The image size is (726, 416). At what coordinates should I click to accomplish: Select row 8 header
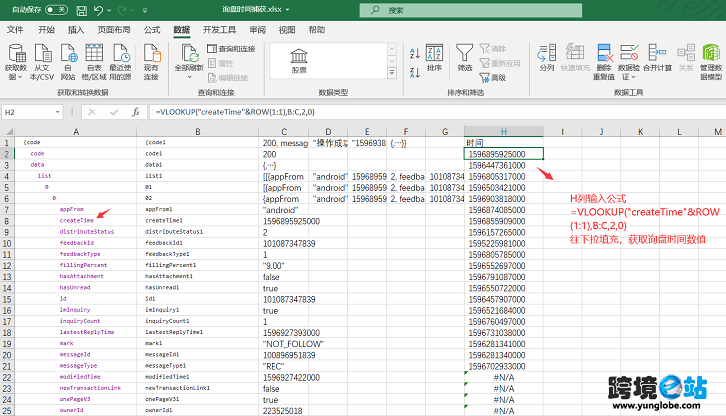7,221
